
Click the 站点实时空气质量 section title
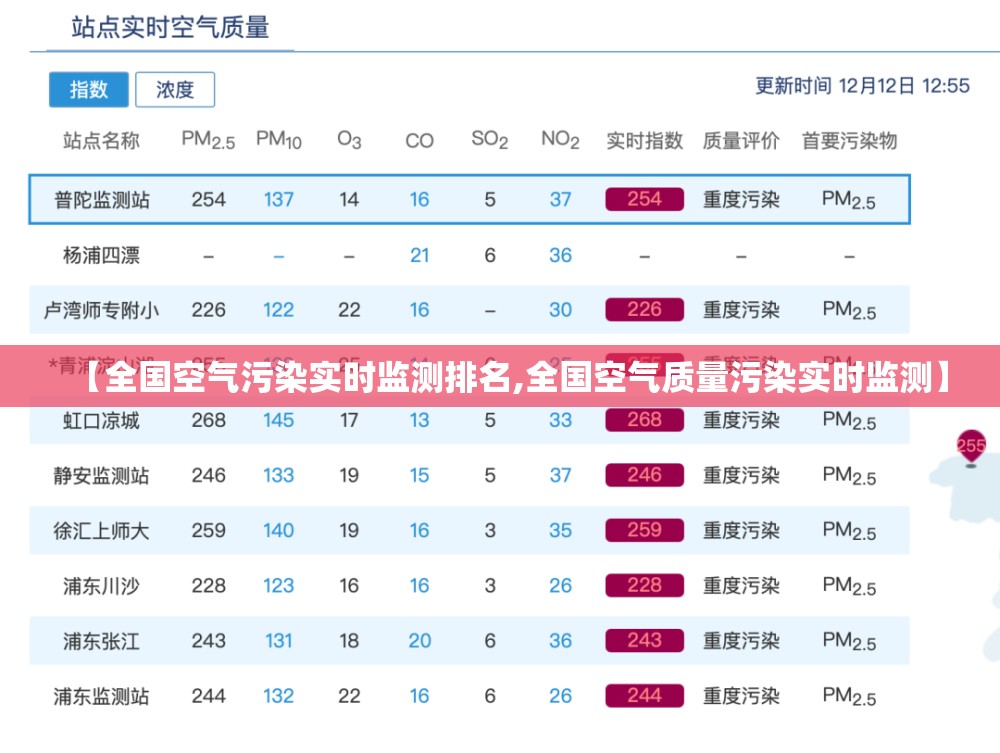click(x=170, y=27)
